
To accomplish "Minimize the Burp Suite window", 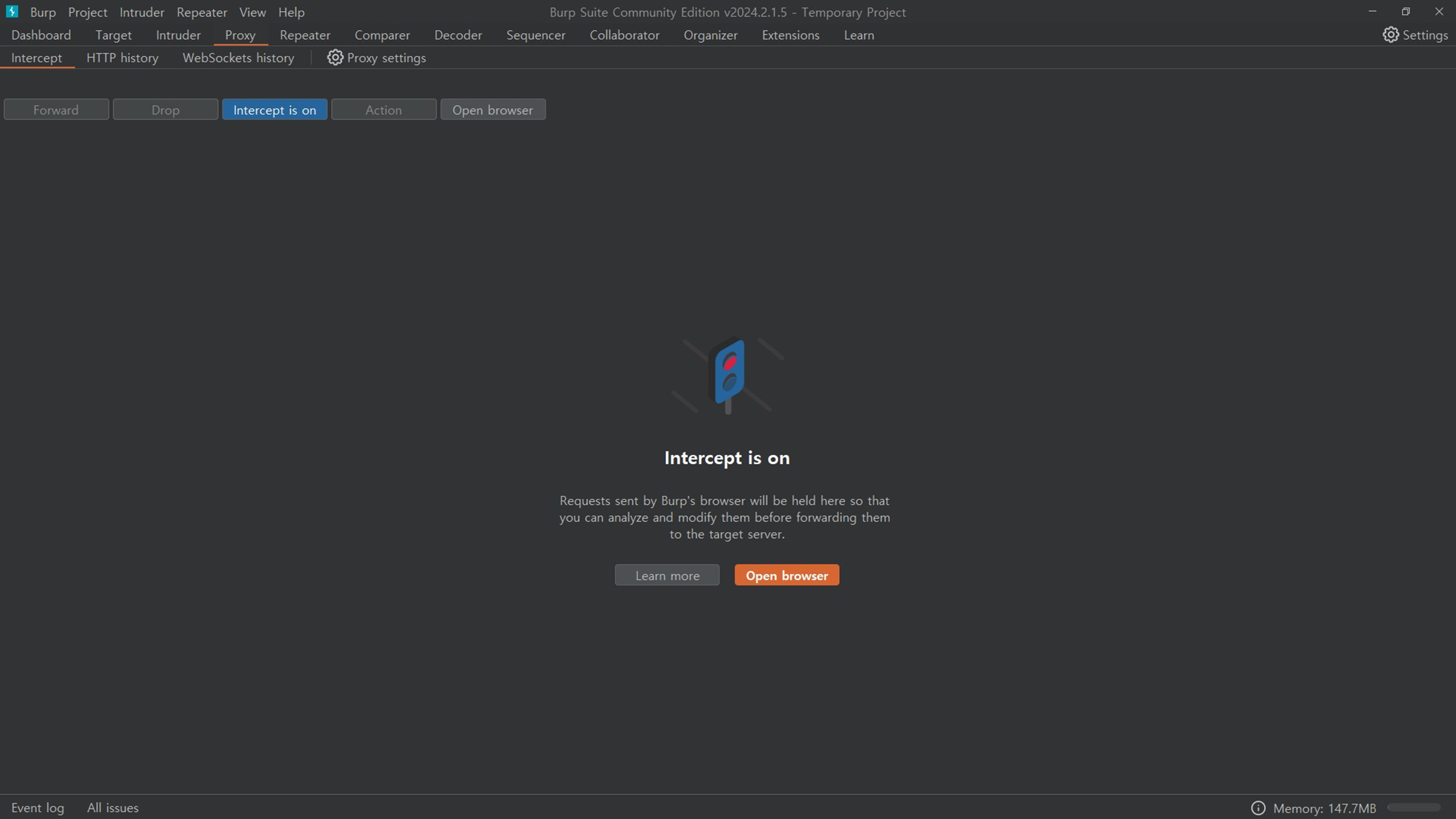I will 1373,11.
